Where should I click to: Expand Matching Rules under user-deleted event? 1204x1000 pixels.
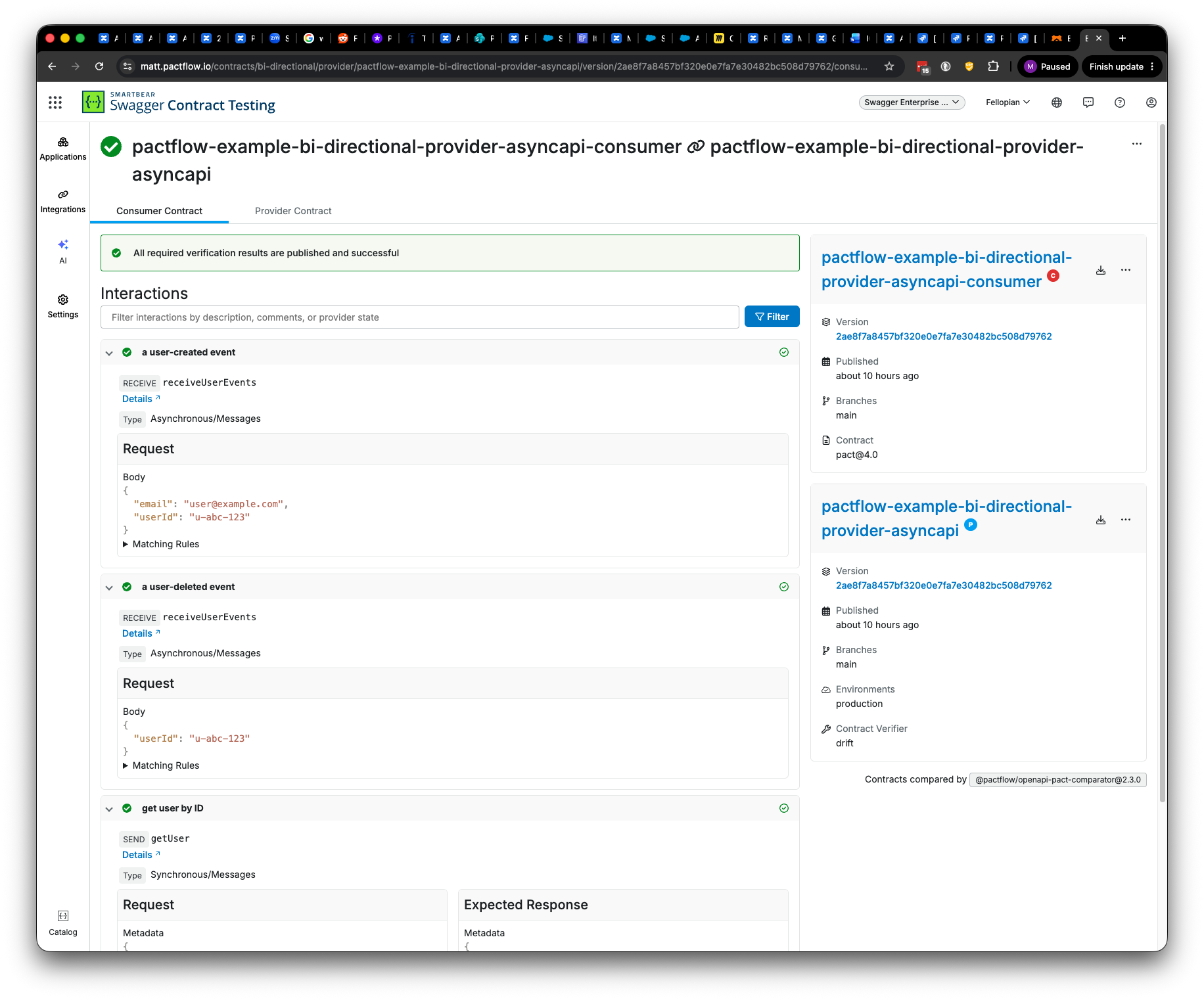pyautogui.click(x=161, y=765)
